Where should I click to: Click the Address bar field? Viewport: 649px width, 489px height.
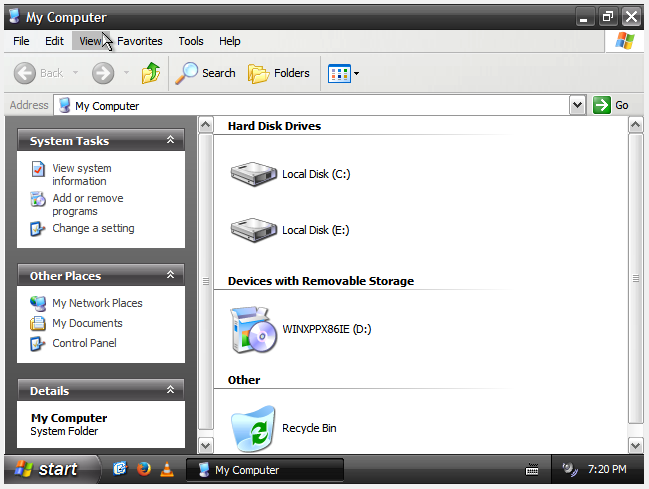(x=312, y=105)
